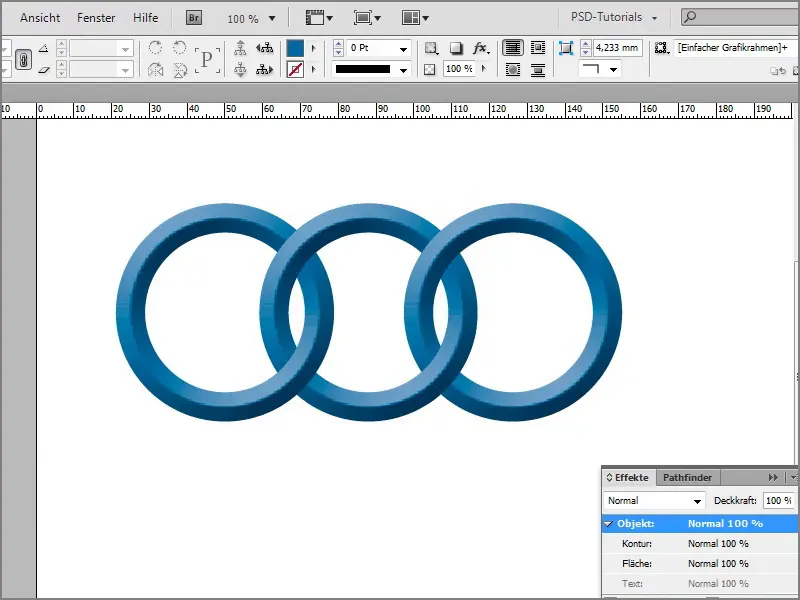Screen dimensions: 800x600
Task: Open the shear angle dropdown
Action: pos(125,69)
